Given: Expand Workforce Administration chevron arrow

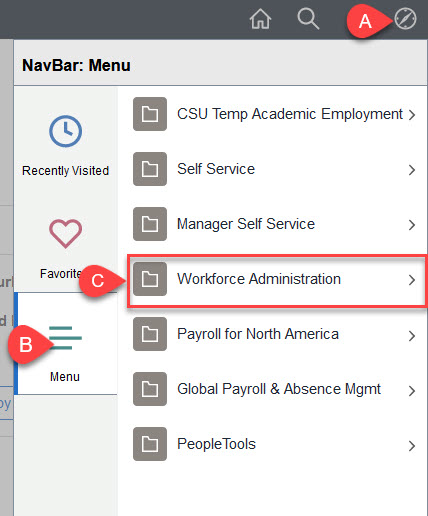Looking at the screenshot, I should click(x=412, y=280).
